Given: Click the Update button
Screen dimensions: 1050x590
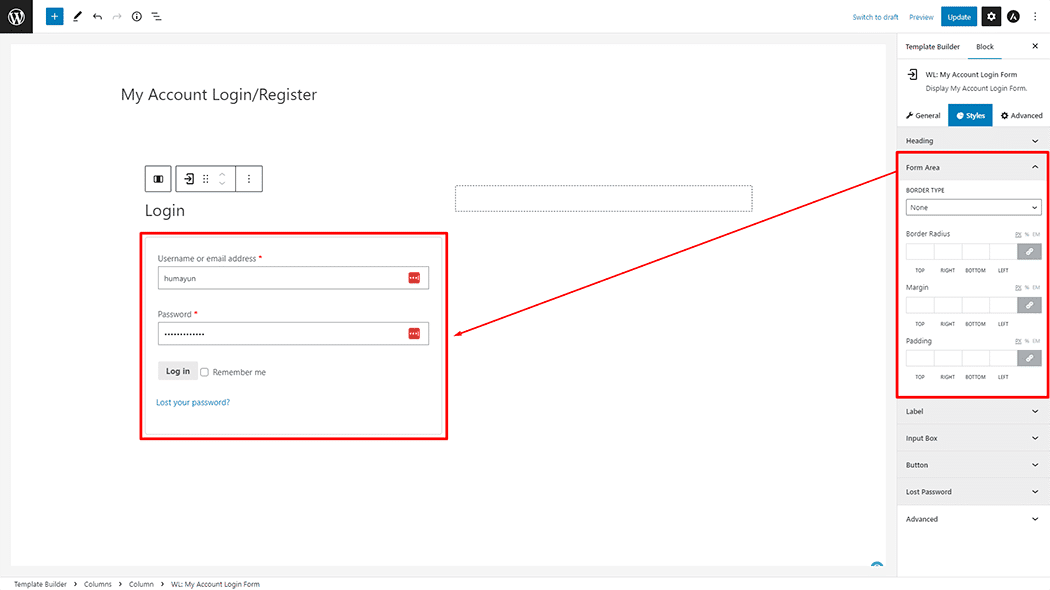Looking at the screenshot, I should pos(958,16).
